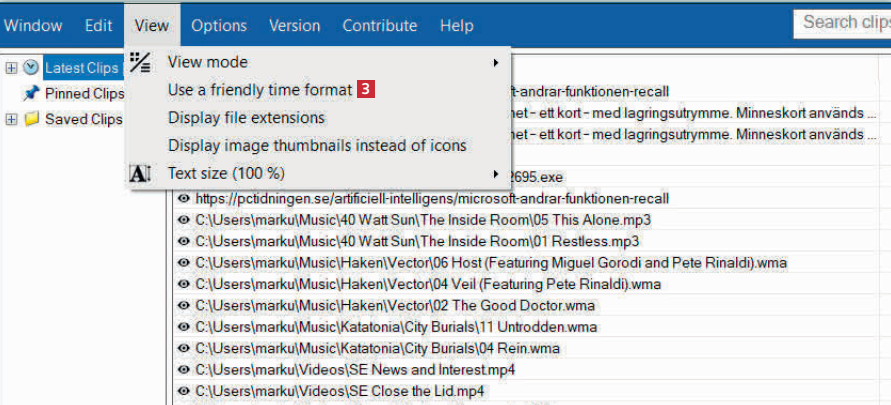Enable 'Display file extensions' option
This screenshot has width=891, height=405.
click(246, 118)
